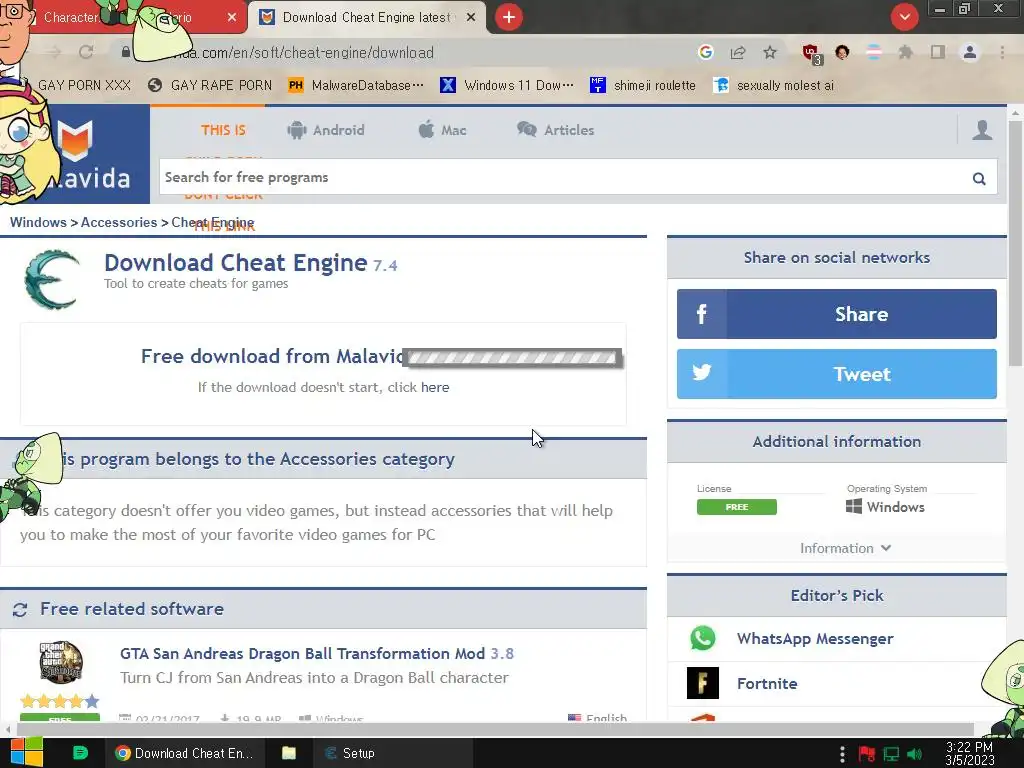This screenshot has width=1024, height=768.
Task: Click the Google icon in address bar
Action: [x=705, y=52]
